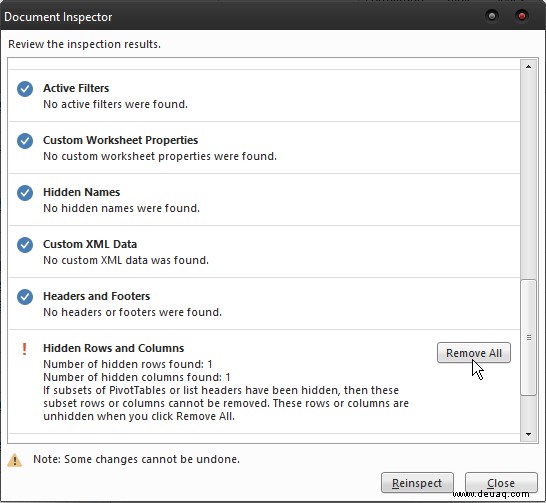
Task: Click the red dot close window button
Action: (x=522, y=16)
